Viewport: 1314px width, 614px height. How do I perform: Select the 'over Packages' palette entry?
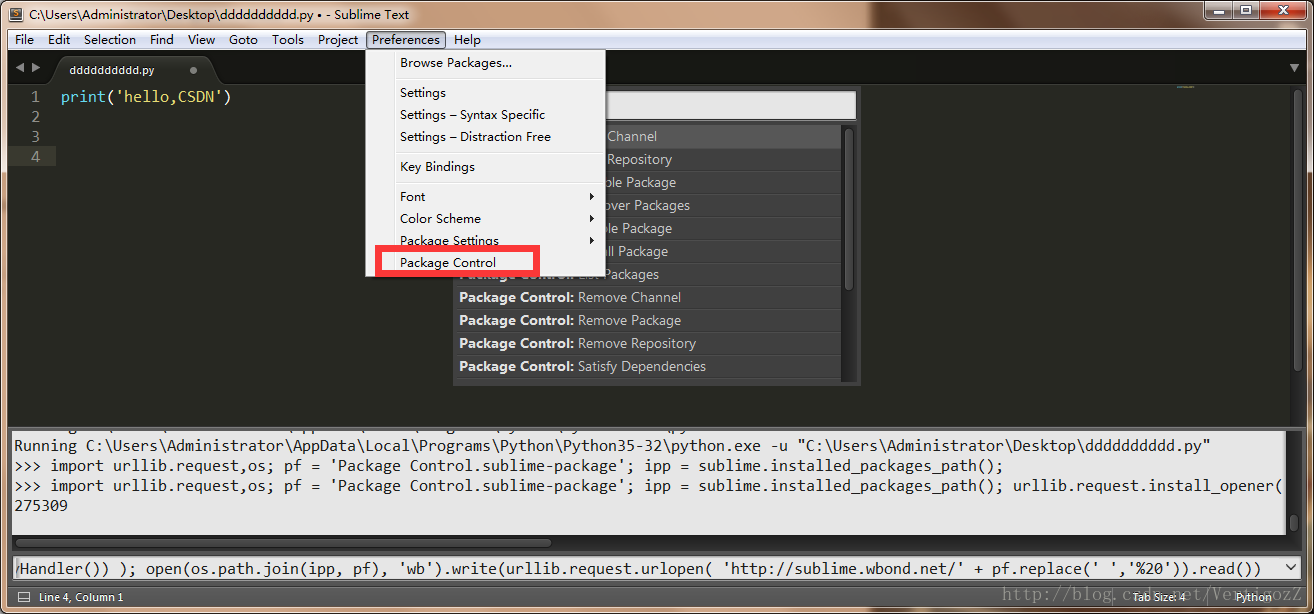[x=723, y=205]
